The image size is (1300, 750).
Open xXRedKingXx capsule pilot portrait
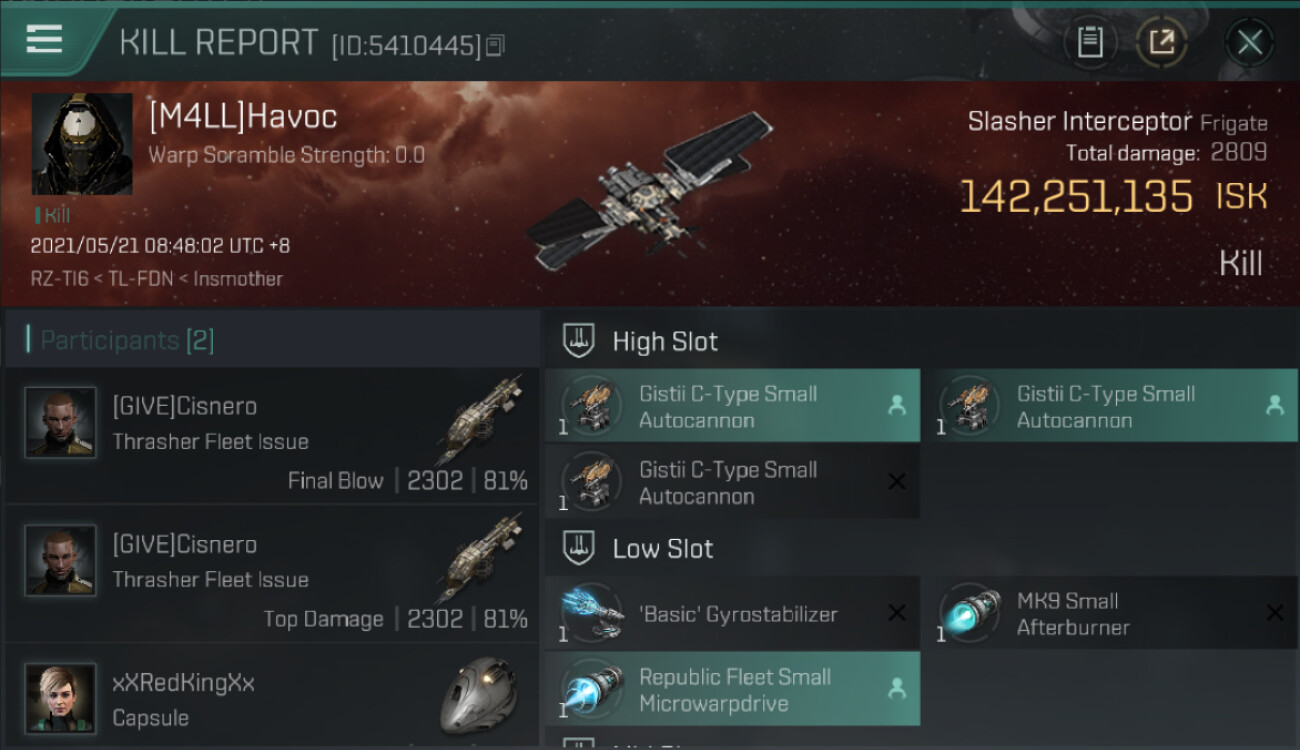pos(60,698)
